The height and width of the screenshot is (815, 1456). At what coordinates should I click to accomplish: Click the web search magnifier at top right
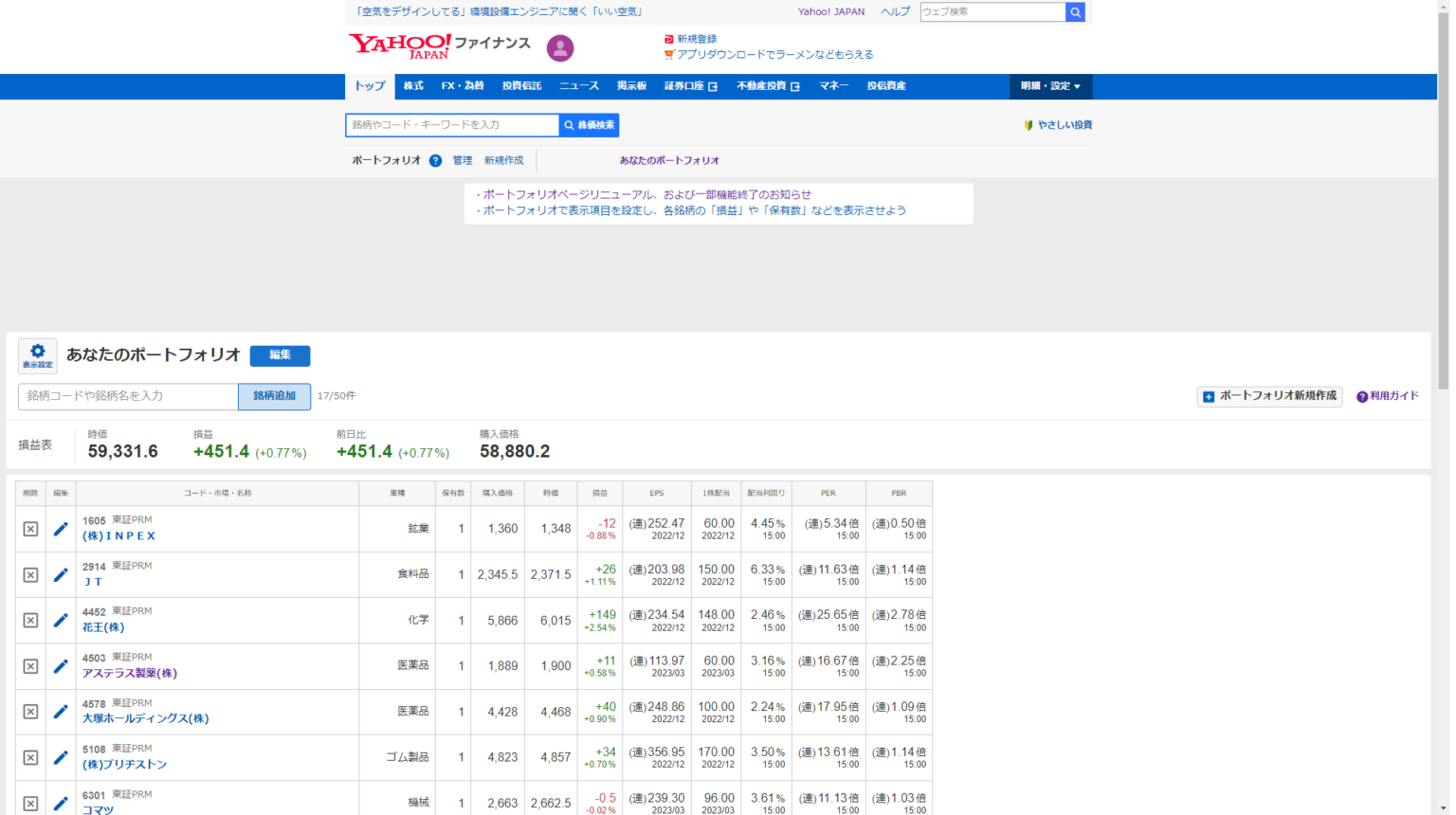click(x=1074, y=11)
